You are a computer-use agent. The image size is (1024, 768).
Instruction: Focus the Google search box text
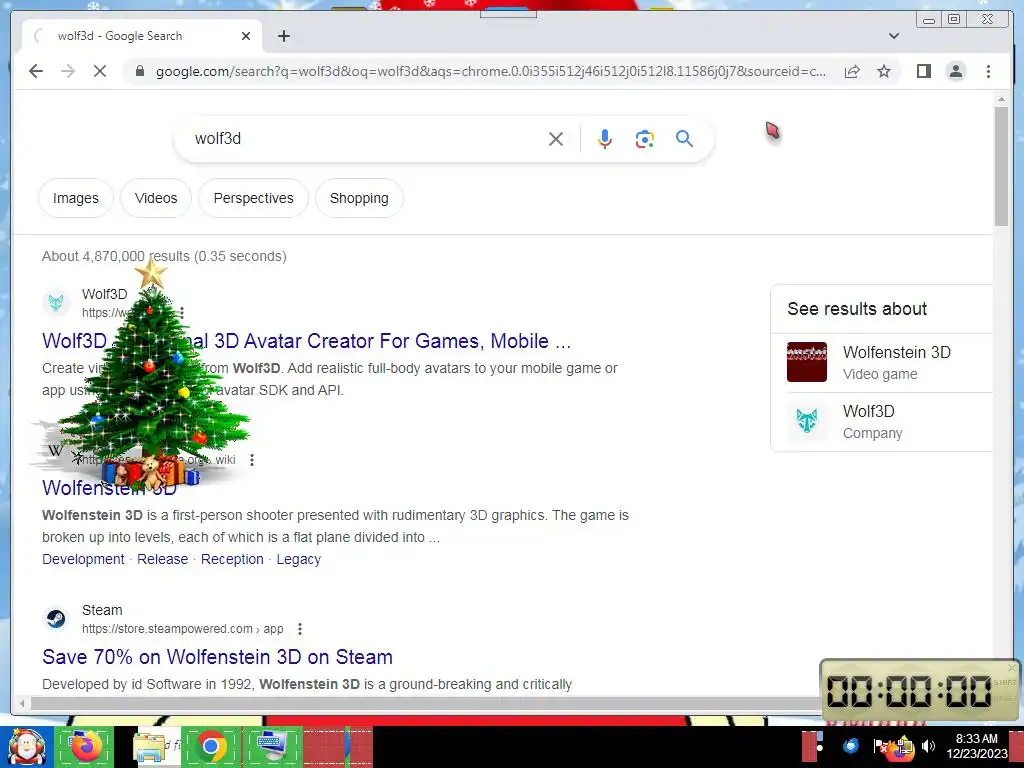366,138
